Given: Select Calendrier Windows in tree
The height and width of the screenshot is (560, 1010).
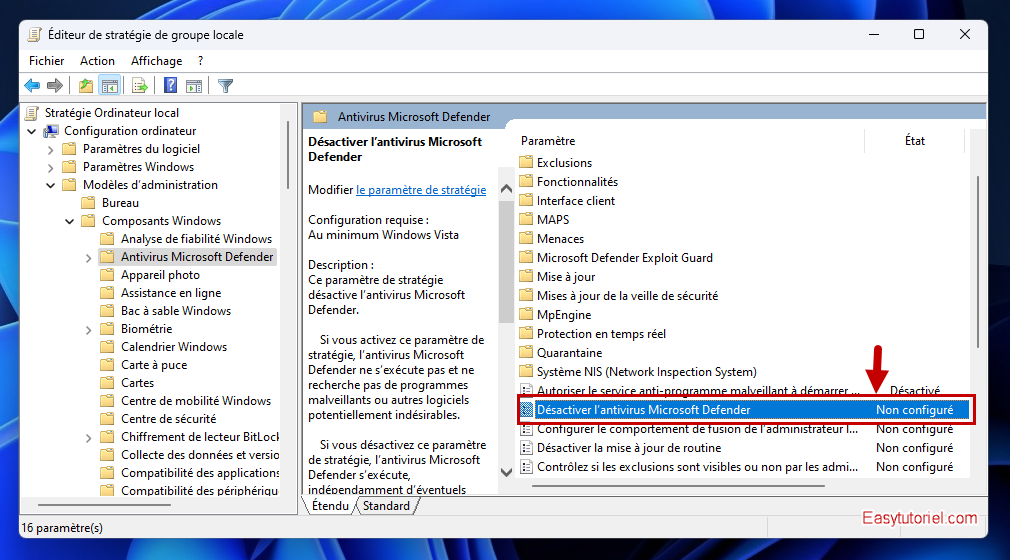Looking at the screenshot, I should coord(174,347).
